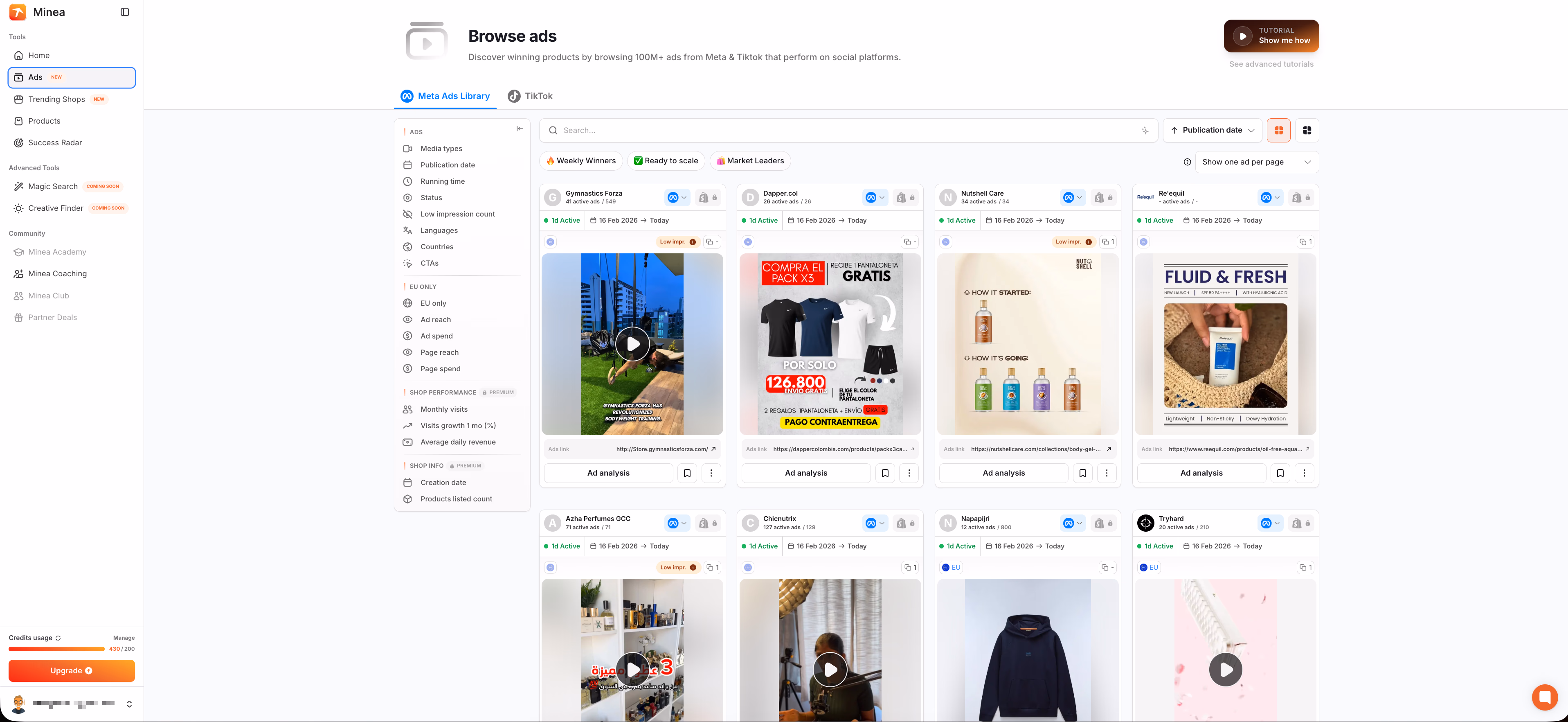Collapse the left sidebar using the panel icon

(x=126, y=11)
